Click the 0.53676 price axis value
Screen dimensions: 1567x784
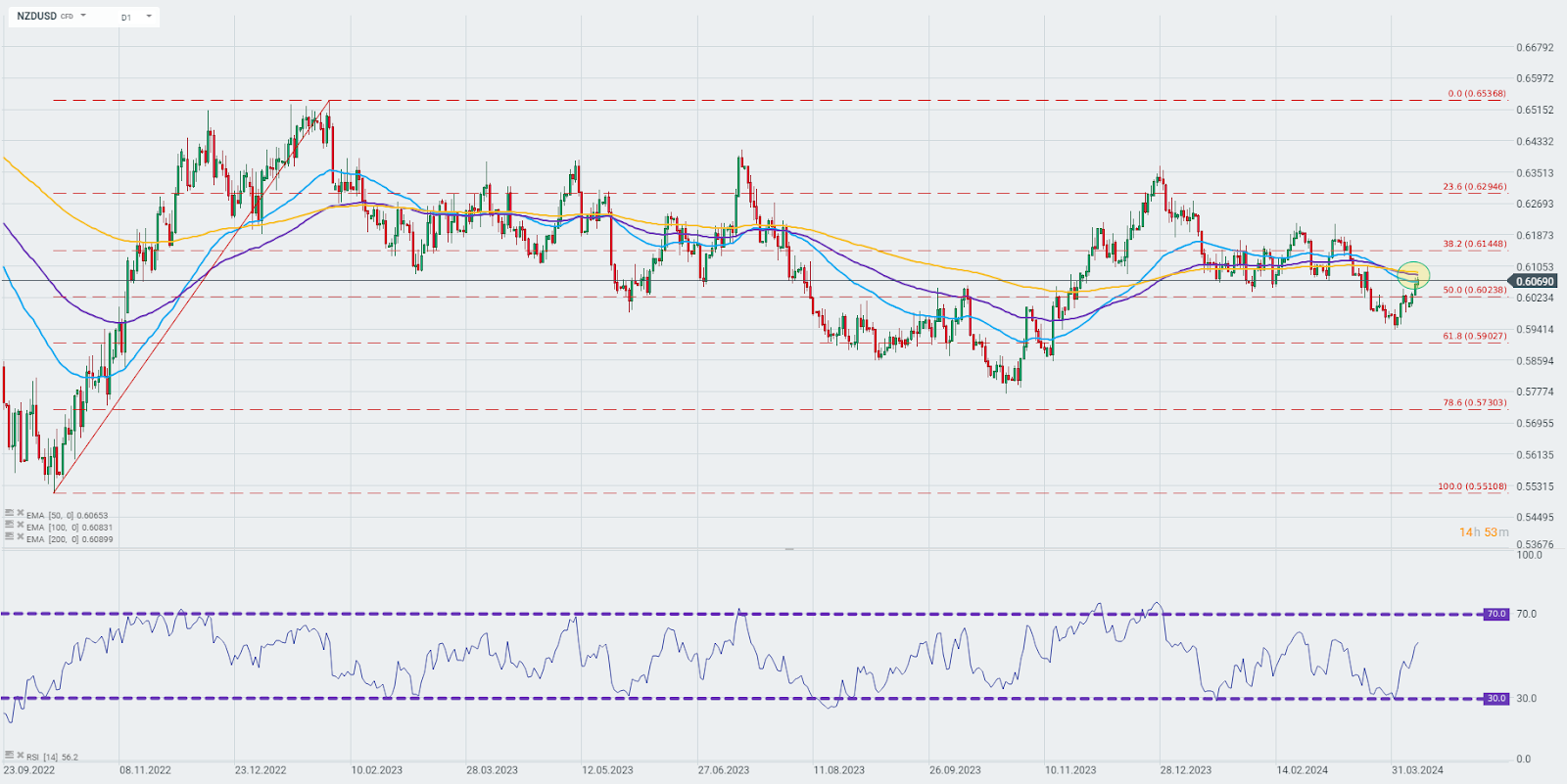coord(1535,544)
